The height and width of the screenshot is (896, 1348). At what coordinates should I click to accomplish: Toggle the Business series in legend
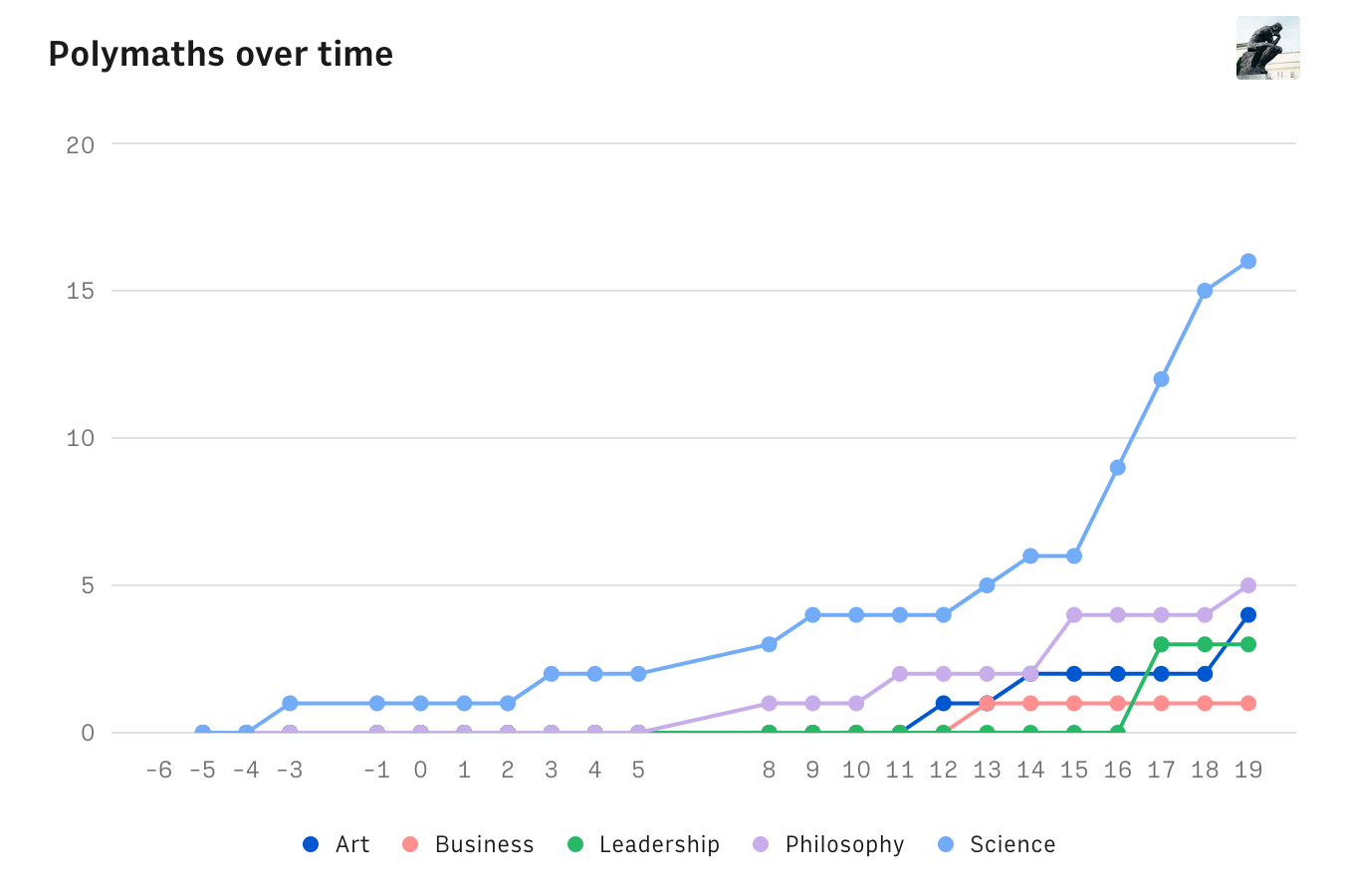coord(471,844)
